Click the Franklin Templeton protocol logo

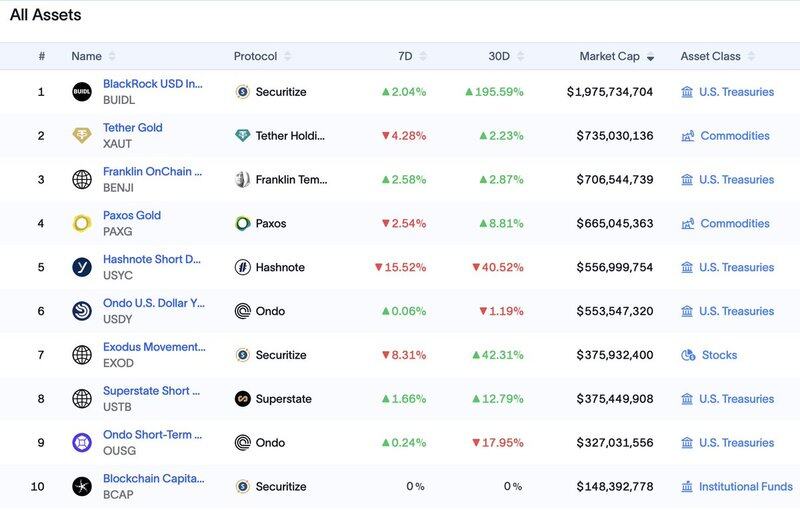pos(242,180)
